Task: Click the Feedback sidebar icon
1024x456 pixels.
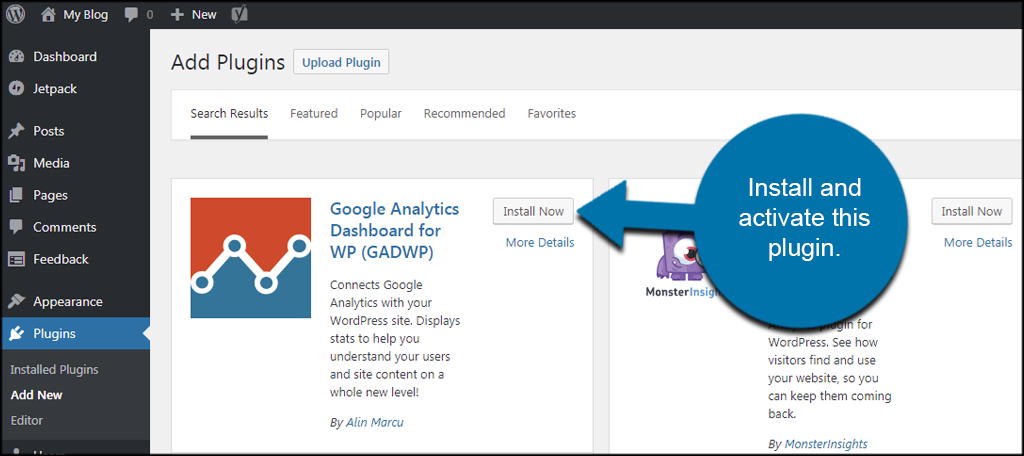Action: (16, 259)
